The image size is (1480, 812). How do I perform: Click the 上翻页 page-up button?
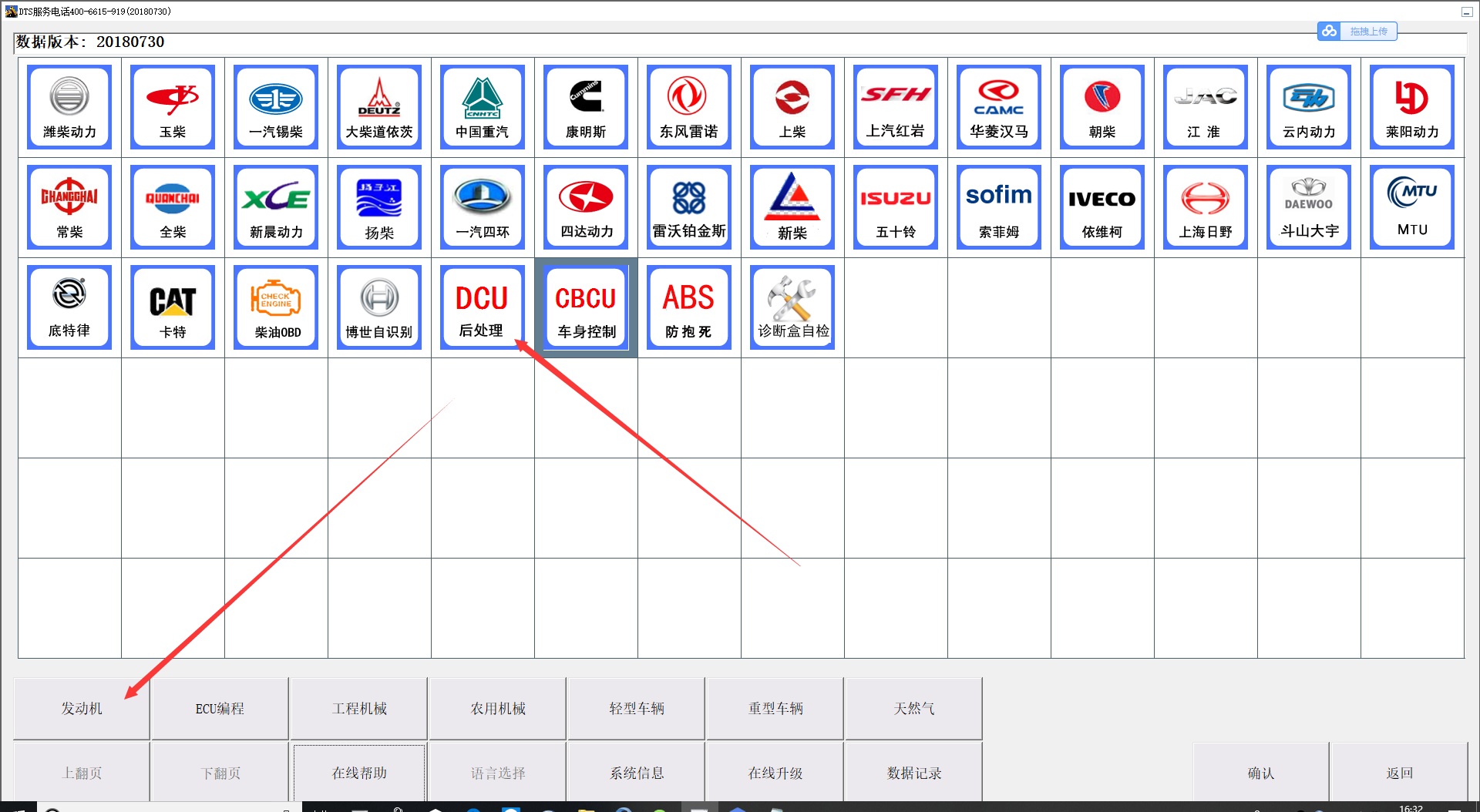82,772
